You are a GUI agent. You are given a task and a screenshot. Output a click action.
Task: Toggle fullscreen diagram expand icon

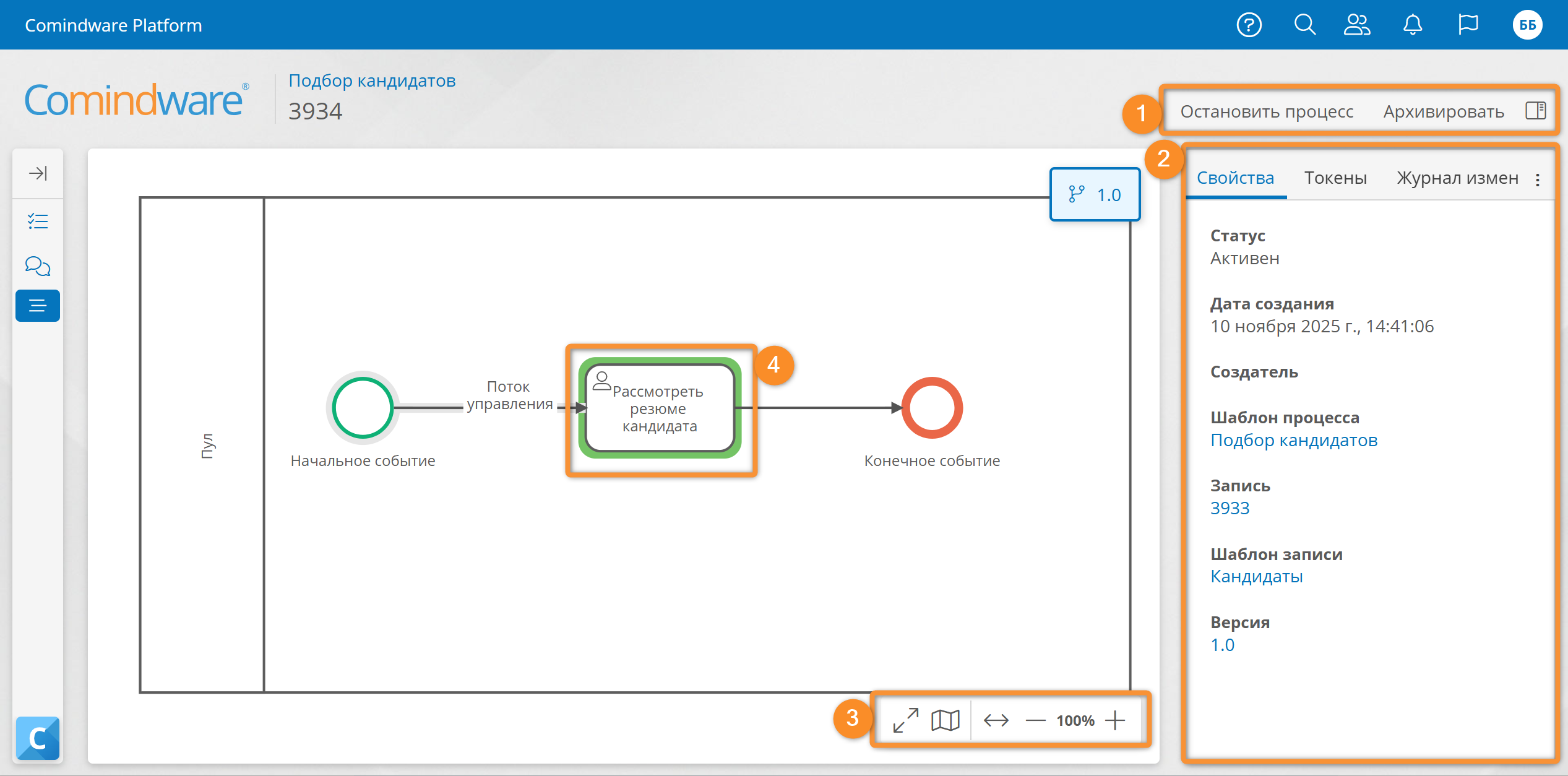905,720
